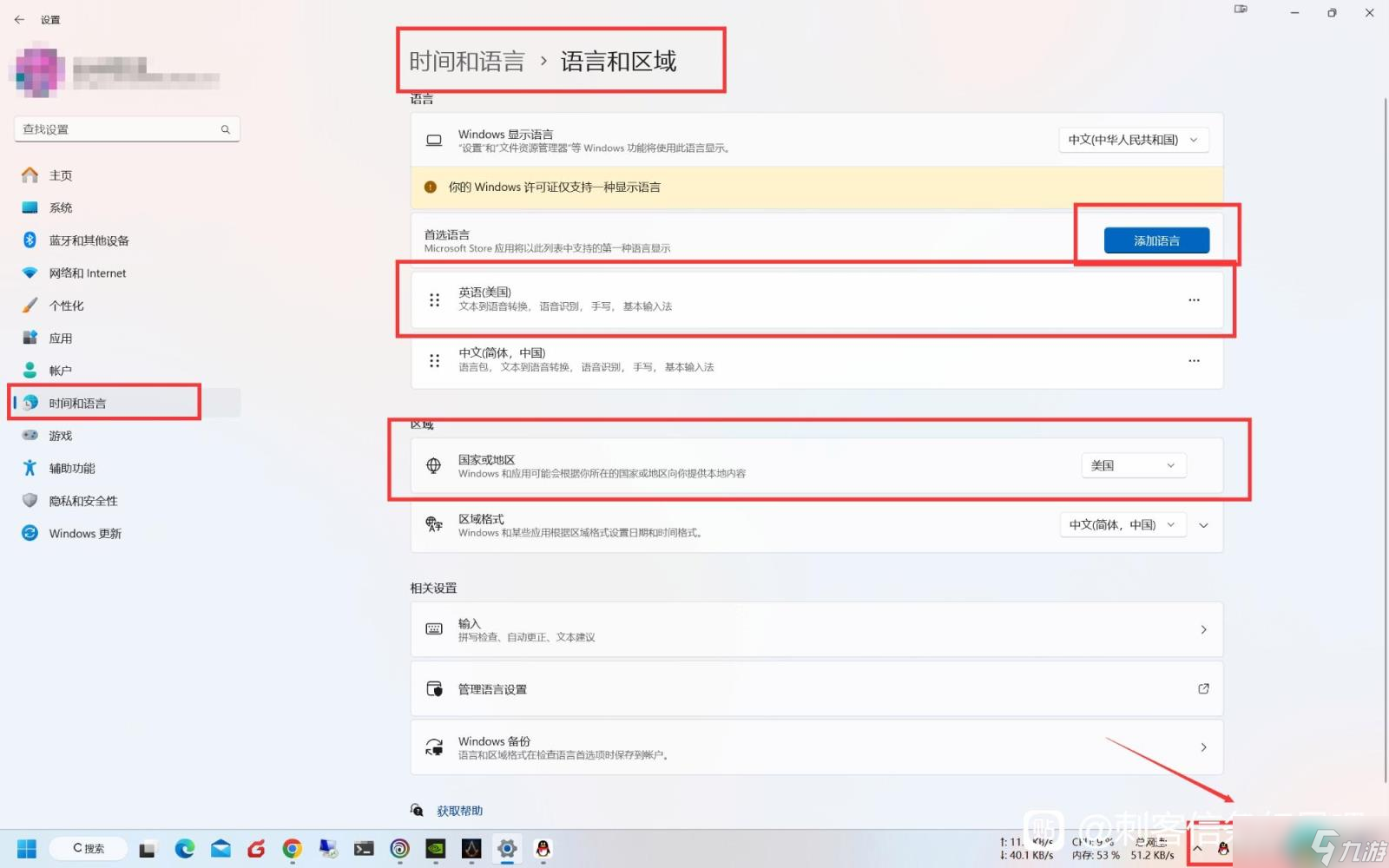Launch Microsoft Edge from taskbar
This screenshot has height=868, width=1389.
pos(184,849)
